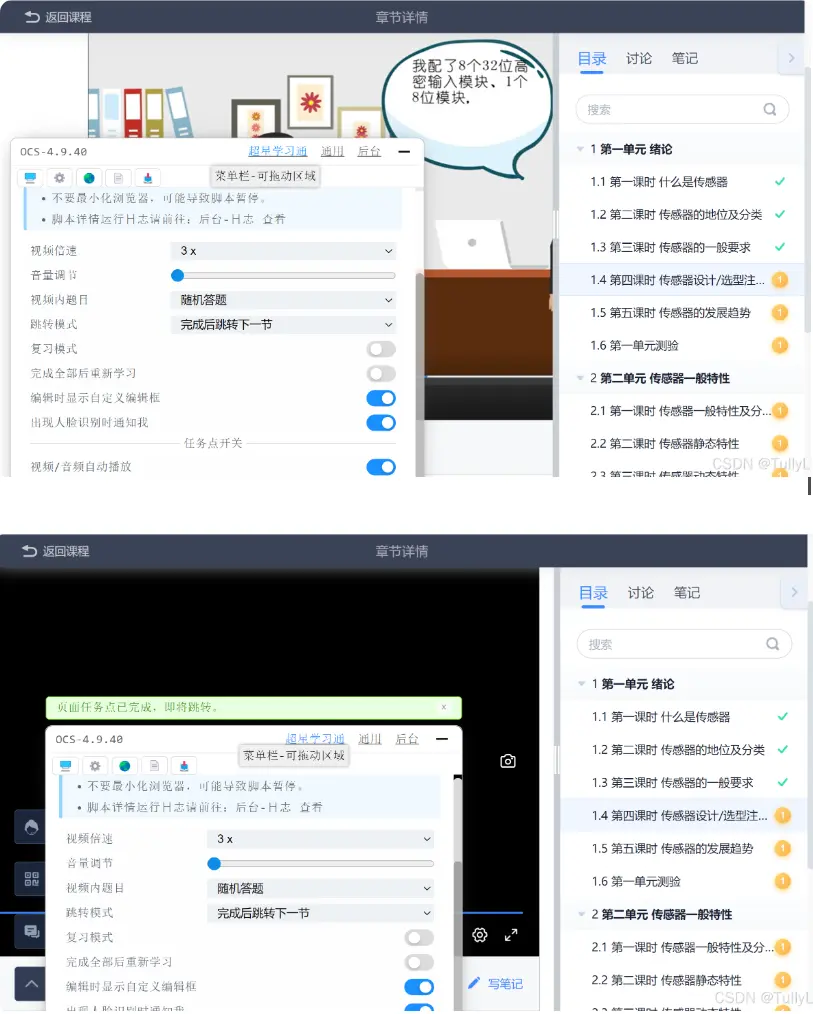
Task: Click the gear icon in the upper OCS panel toolbar
Action: 60,177
